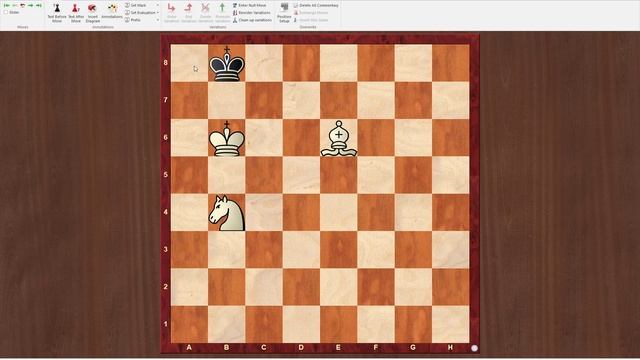The image size is (640, 360).
Task: Open Annotations tool
Action: pos(112,11)
